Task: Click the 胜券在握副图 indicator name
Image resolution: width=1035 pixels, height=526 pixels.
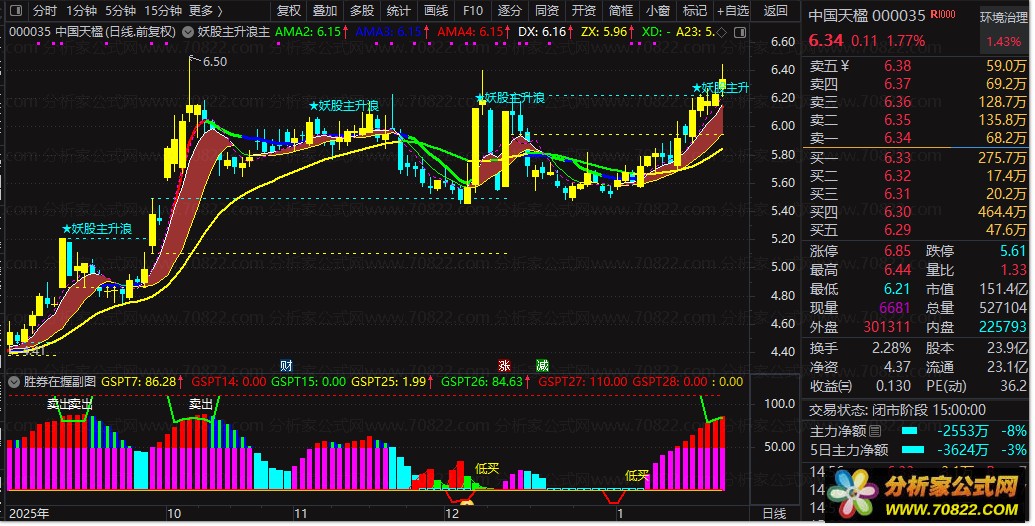Action: (x=60, y=381)
